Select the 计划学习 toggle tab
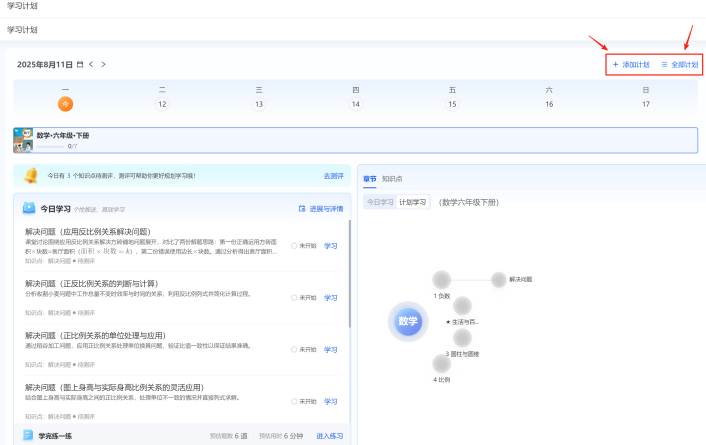Screen dimensions: 706x445 (413, 201)
